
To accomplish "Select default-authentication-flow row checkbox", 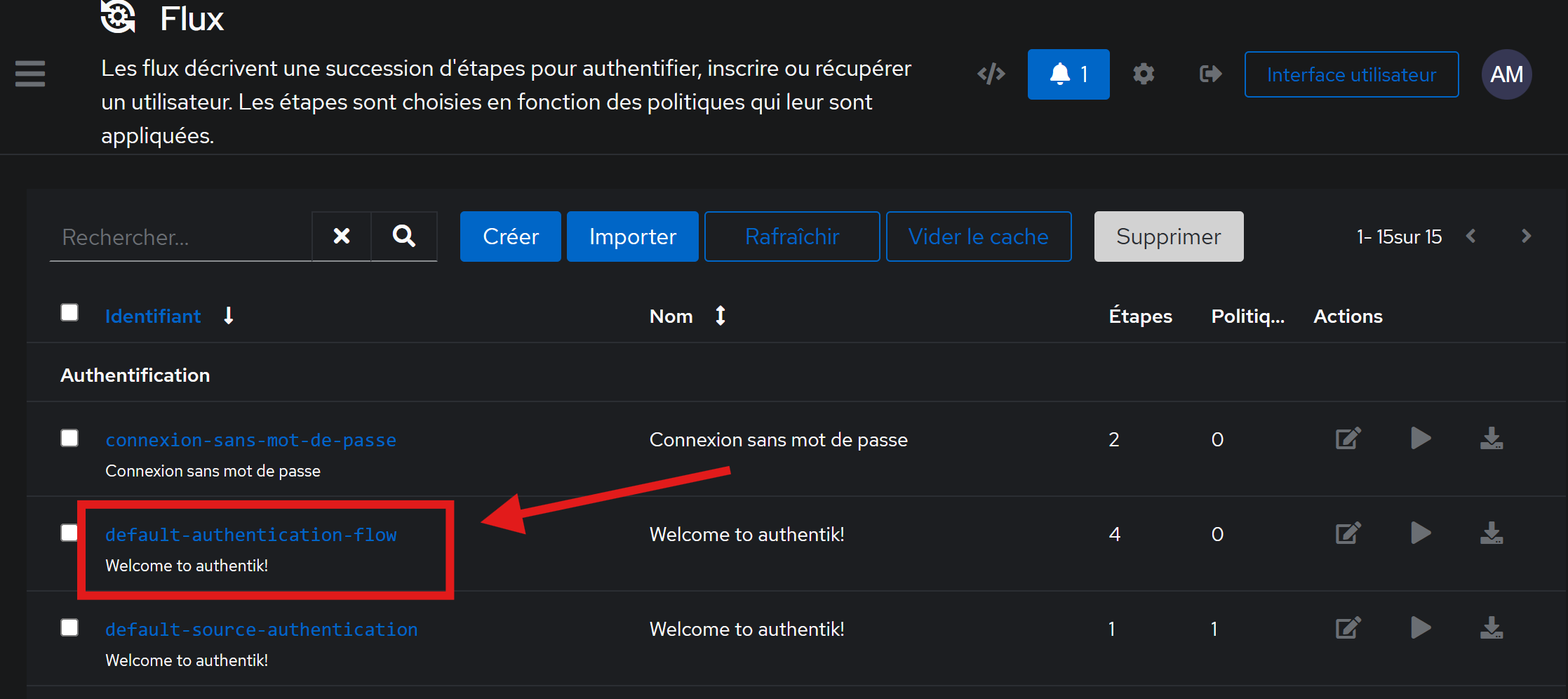I will (x=69, y=533).
